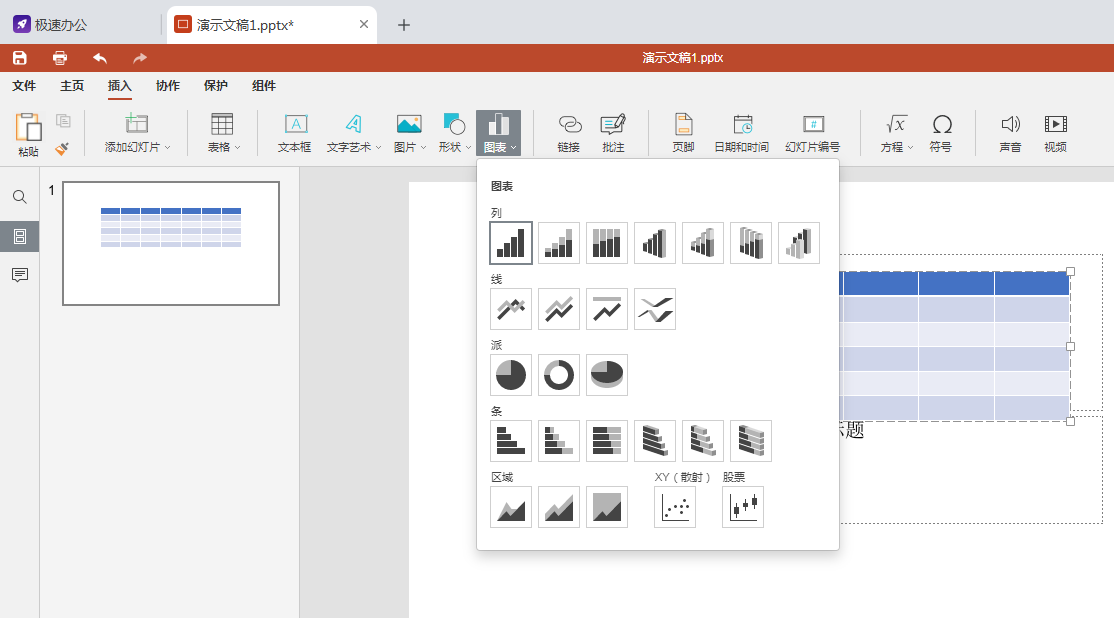Open the 保护 protection tab
Viewport: 1114px width, 618px height.
(x=216, y=86)
